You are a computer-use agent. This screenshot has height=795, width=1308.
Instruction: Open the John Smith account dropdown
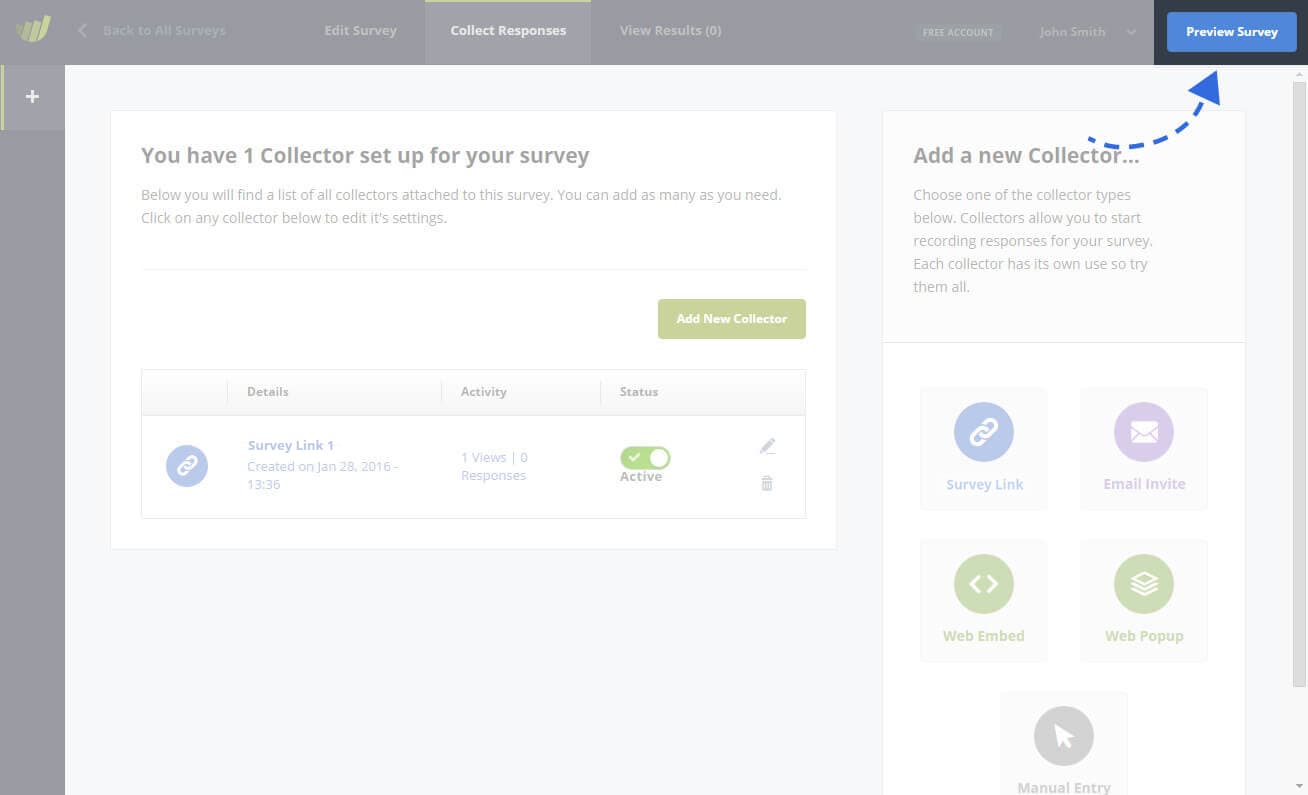tap(1087, 32)
